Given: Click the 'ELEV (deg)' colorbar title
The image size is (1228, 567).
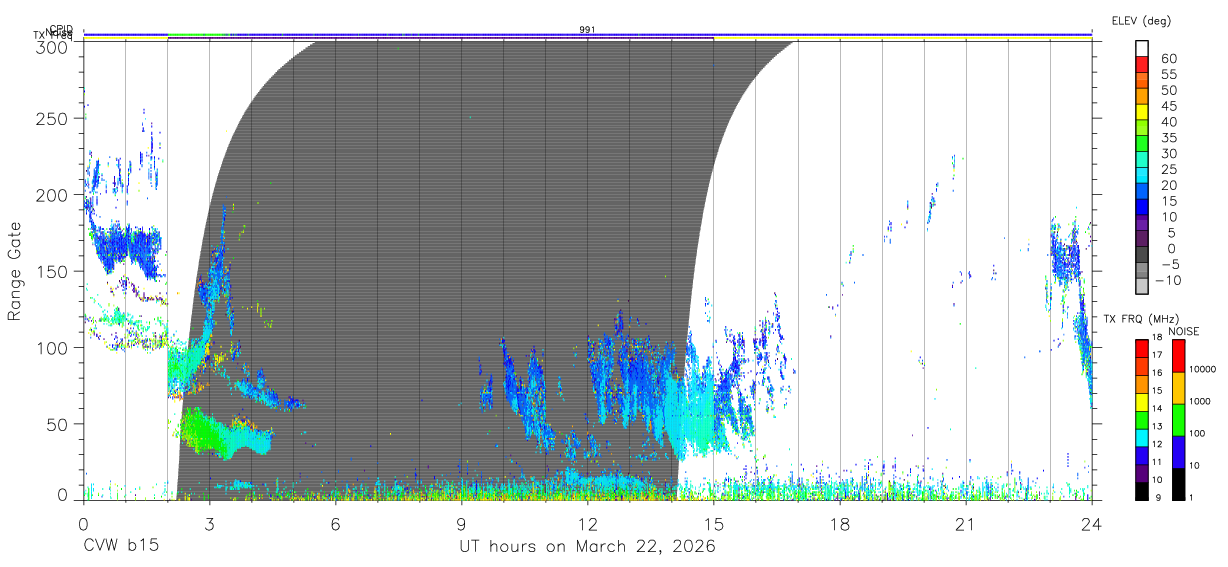Looking at the screenshot, I should pyautogui.click(x=1141, y=20).
